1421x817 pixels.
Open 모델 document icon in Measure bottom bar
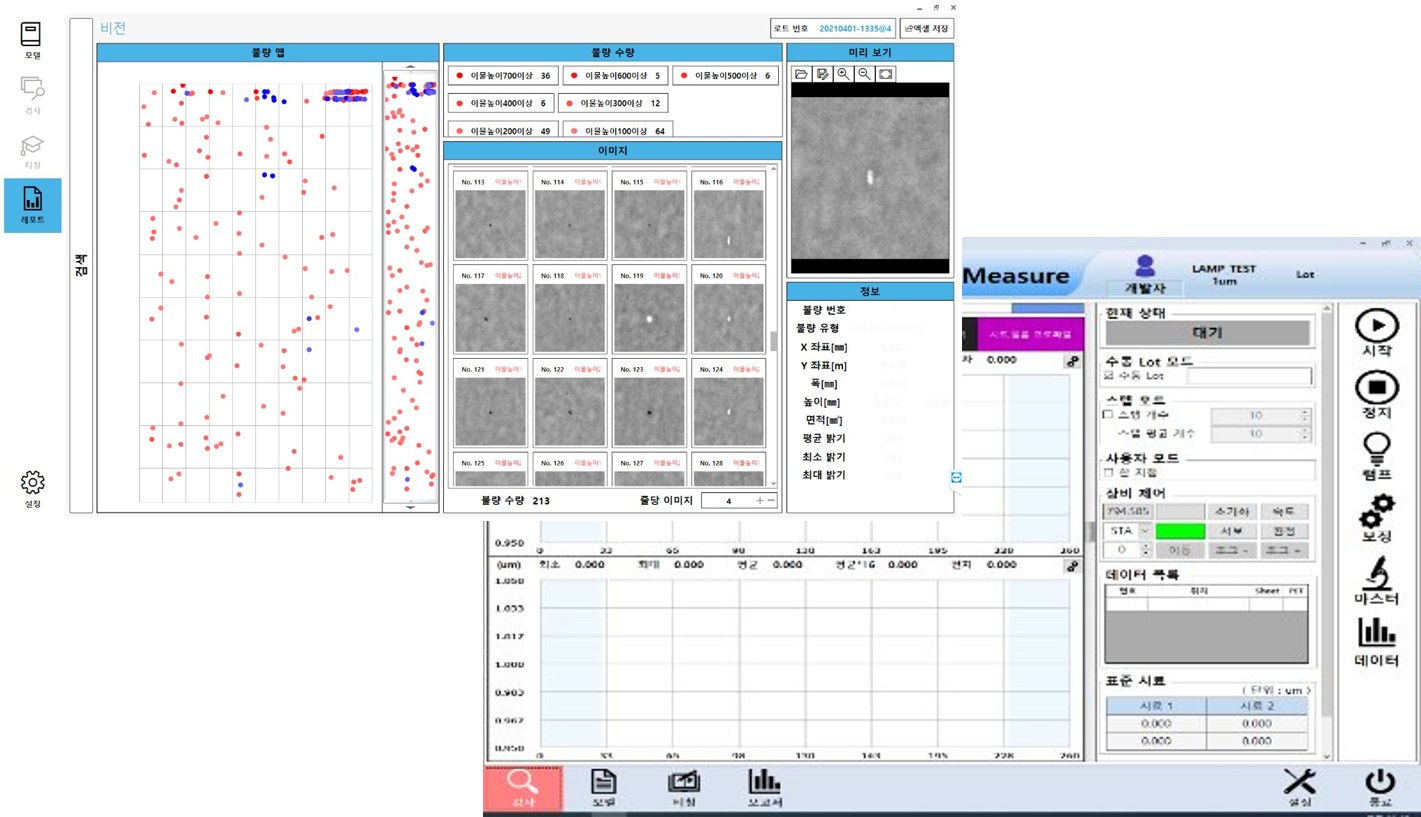click(x=603, y=788)
